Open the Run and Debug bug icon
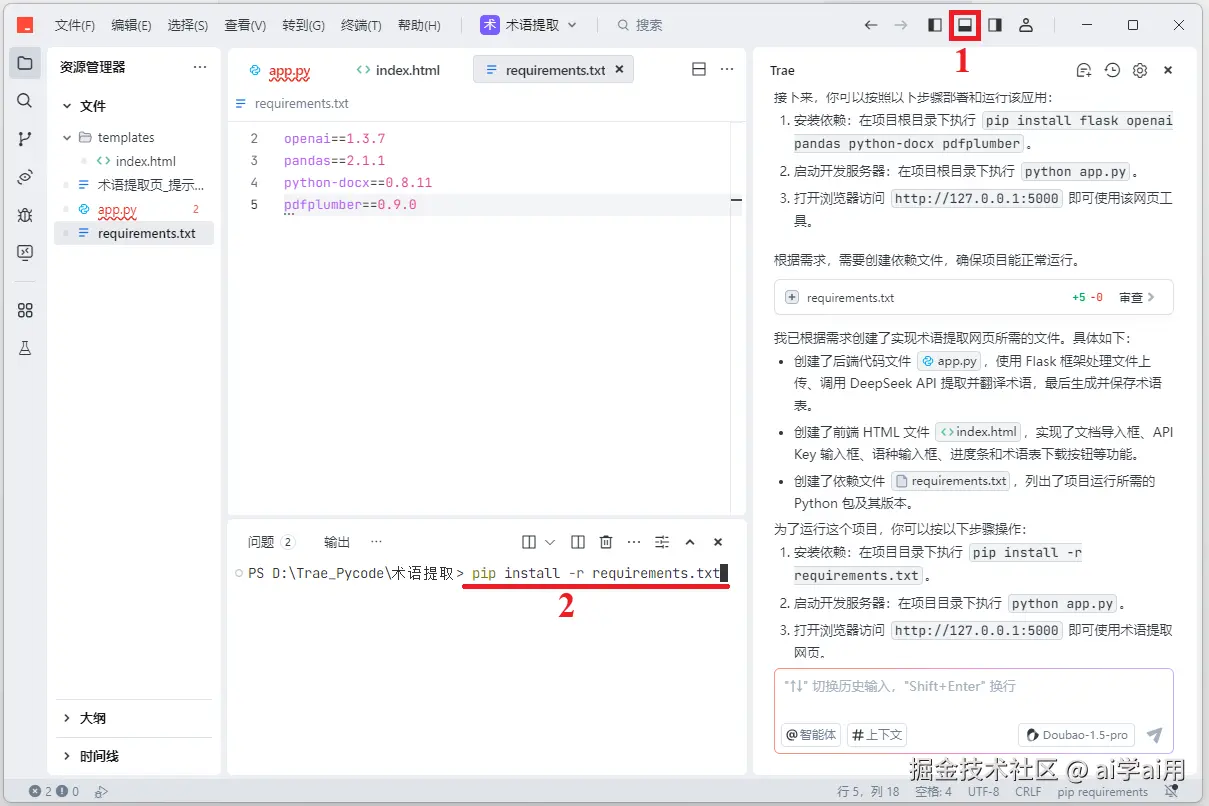Image resolution: width=1209 pixels, height=806 pixels. coord(25,215)
